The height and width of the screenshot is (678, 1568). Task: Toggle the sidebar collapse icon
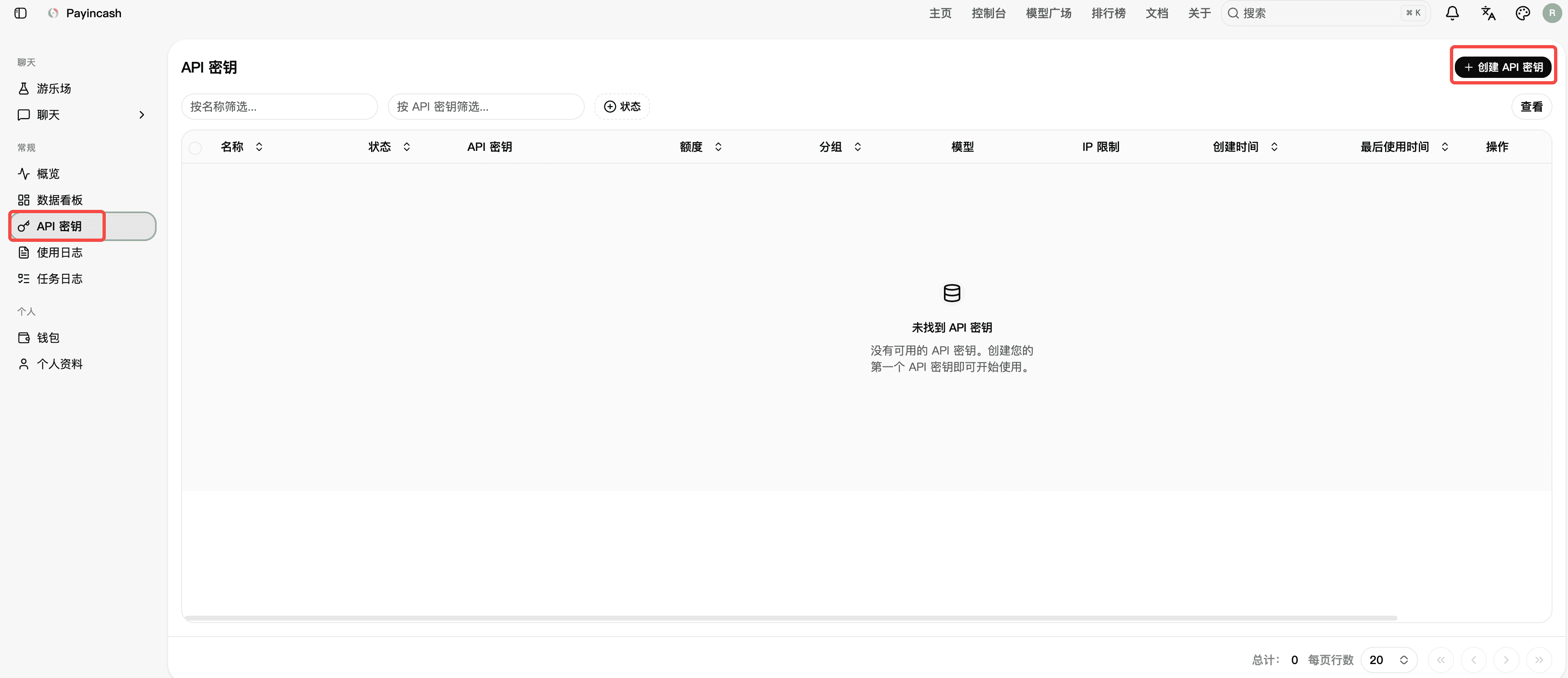pos(20,13)
